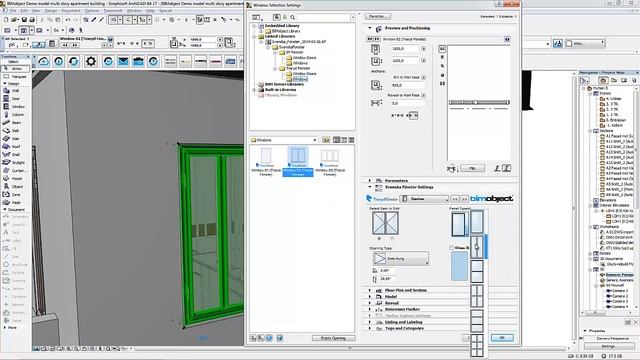
Task: Open the View menu
Action: (x=36, y=11)
